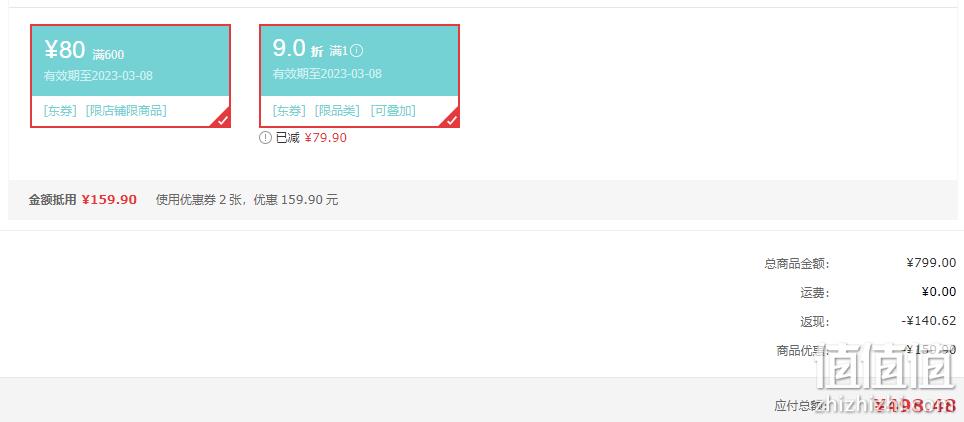Click the ¥80 coupon expiry date text

pos(98,76)
